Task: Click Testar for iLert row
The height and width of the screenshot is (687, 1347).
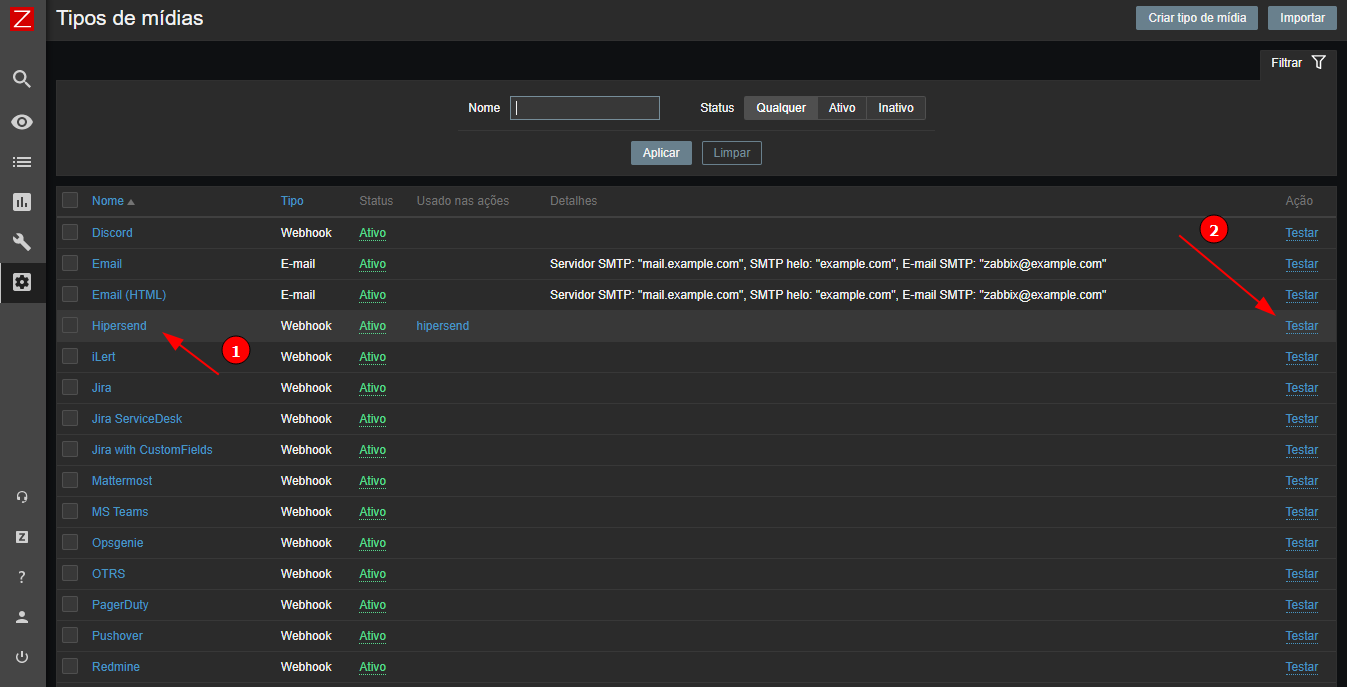Action: click(1302, 357)
